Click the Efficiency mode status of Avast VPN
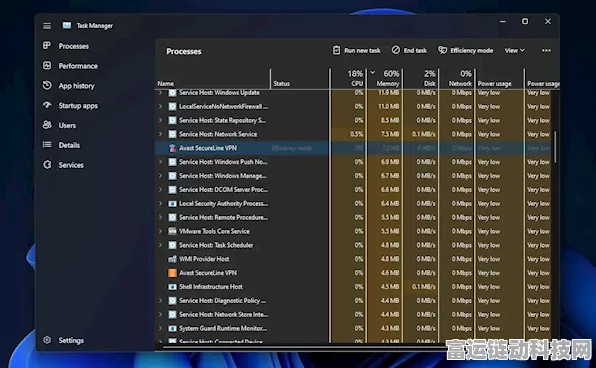Image resolution: width=596 pixels, height=368 pixels. pyautogui.click(x=292, y=148)
